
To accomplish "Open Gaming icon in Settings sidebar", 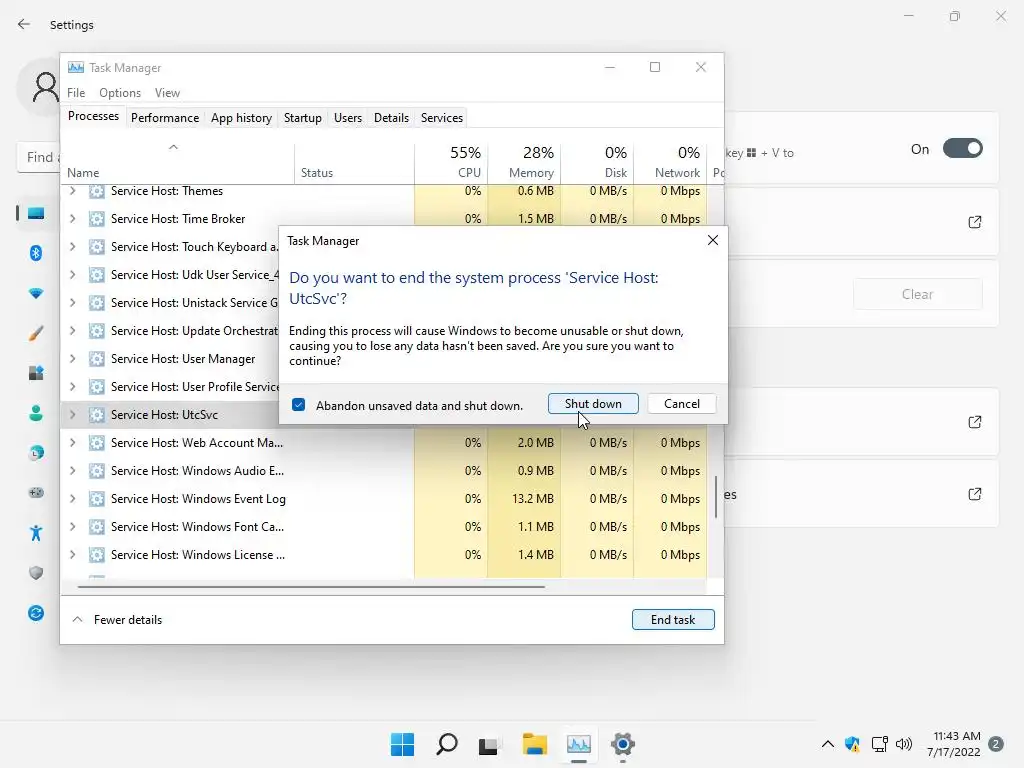I will click(36, 492).
